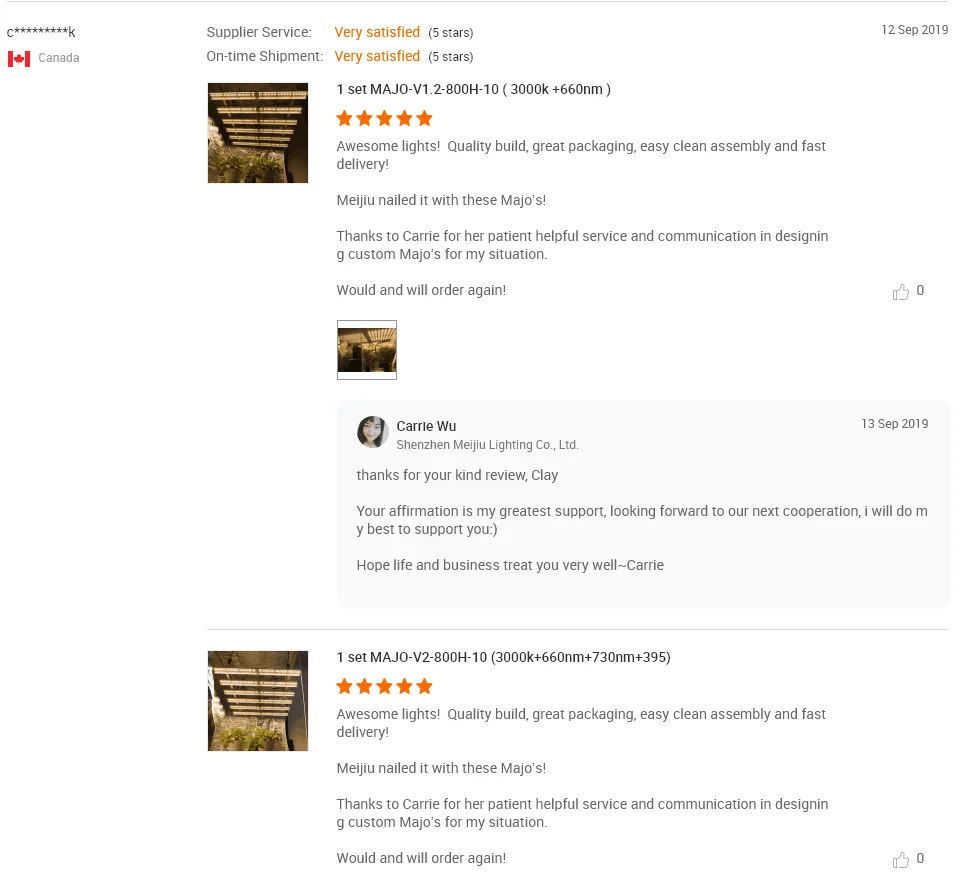Click reviewer name c*********k
Screen dimensions: 967x888
tap(41, 32)
